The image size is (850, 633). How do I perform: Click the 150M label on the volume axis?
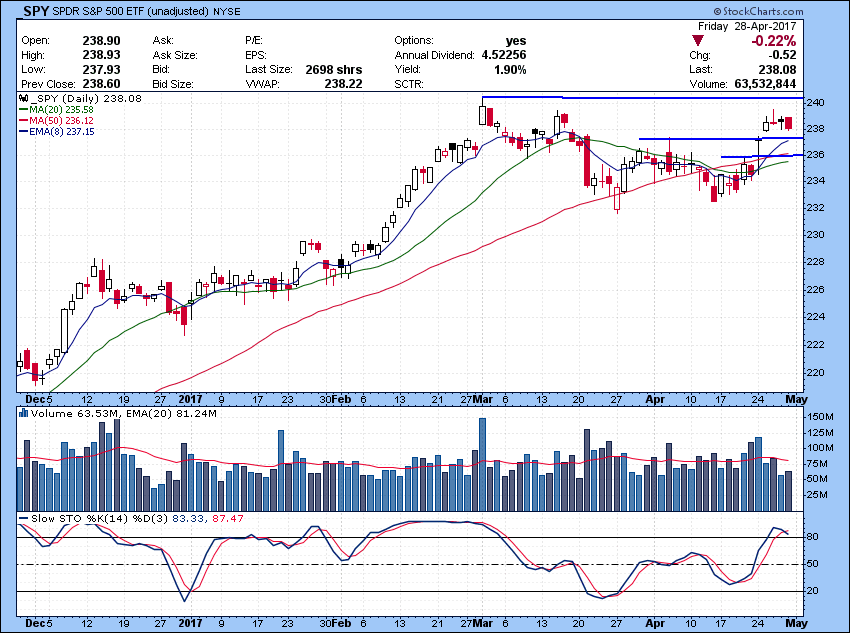click(820, 417)
